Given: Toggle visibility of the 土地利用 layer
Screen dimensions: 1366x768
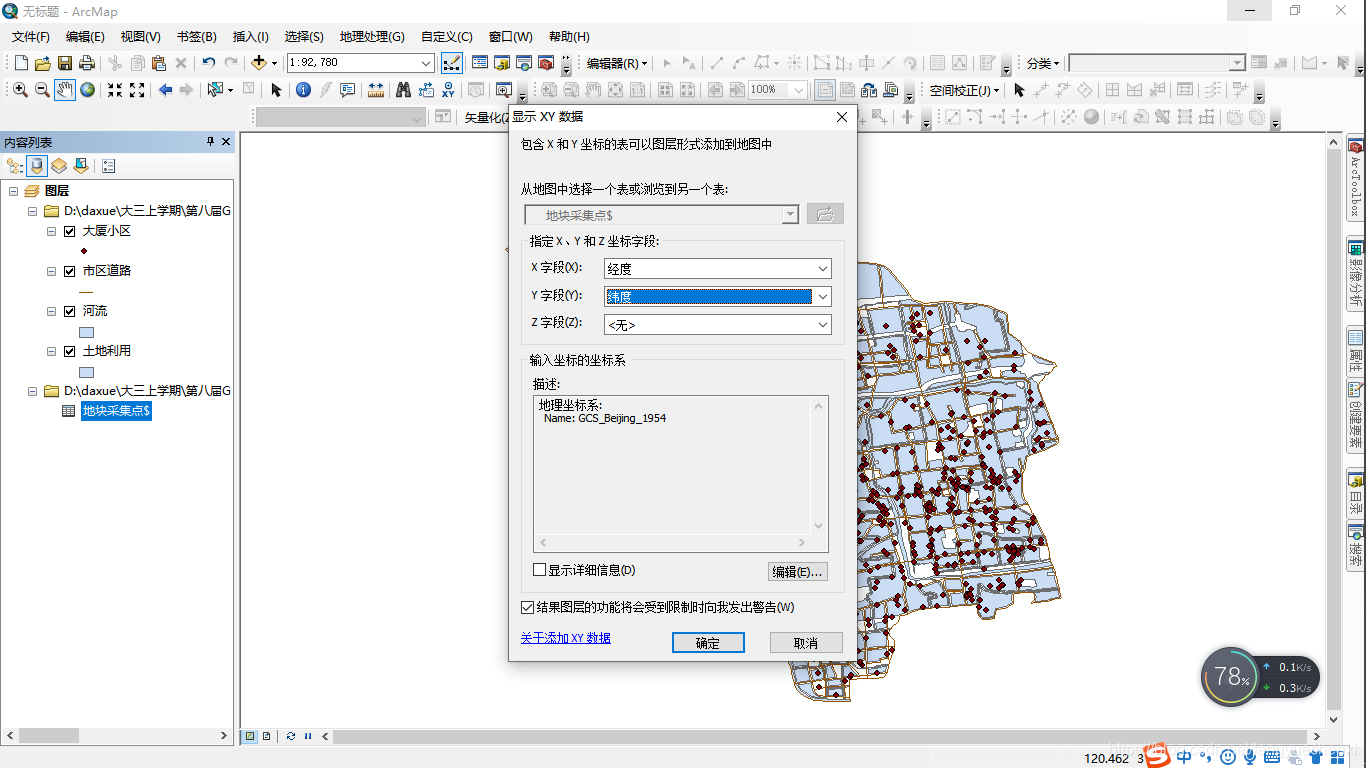Looking at the screenshot, I should (69, 351).
